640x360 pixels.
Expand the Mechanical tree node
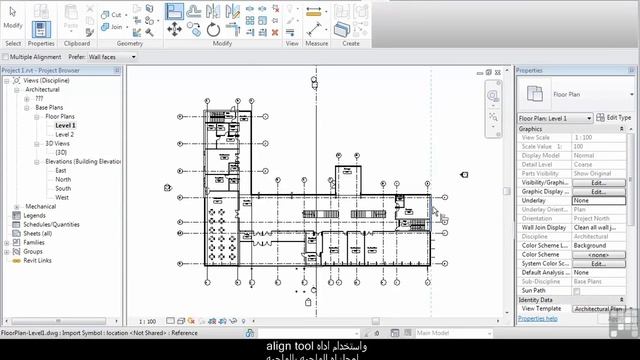pyautogui.click(x=17, y=207)
